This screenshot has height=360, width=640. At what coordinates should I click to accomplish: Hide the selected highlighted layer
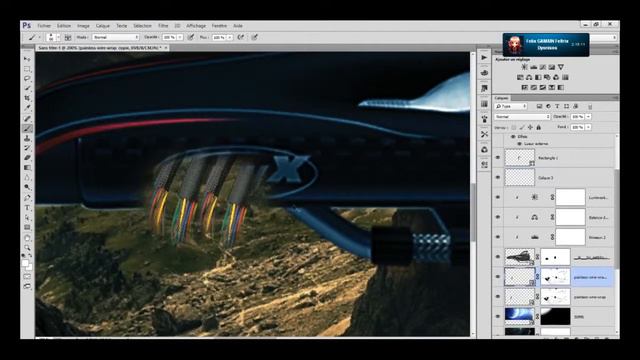pos(498,277)
